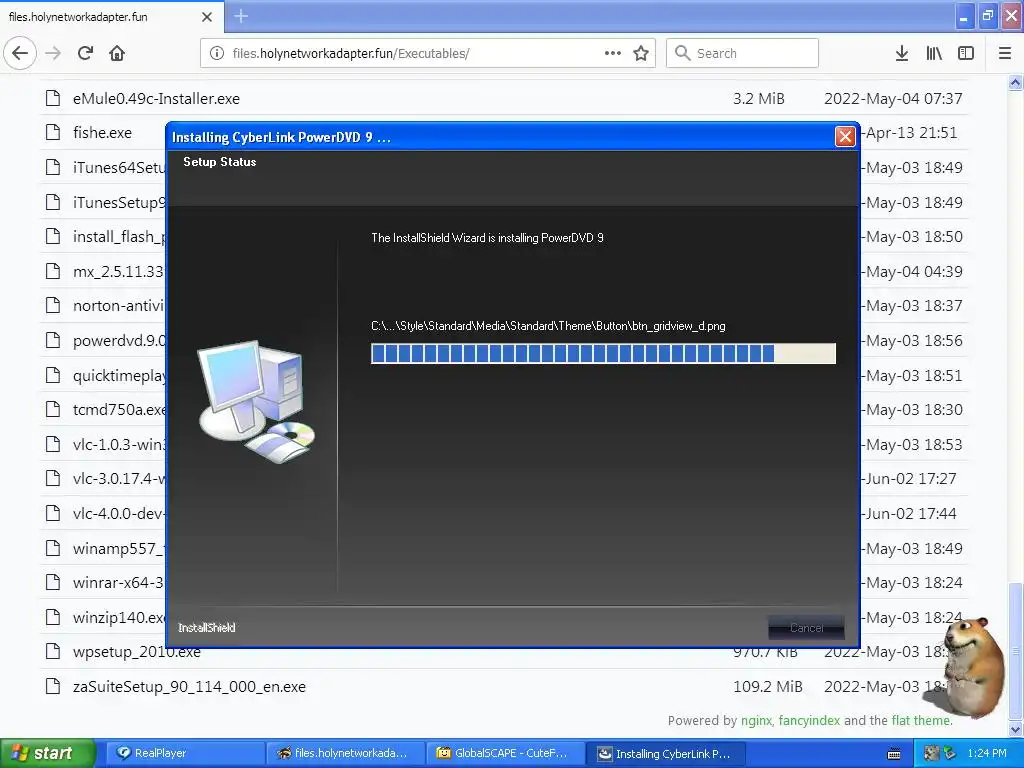Click the page scrollbar down arrow
The image size is (1024, 768).
point(1015,729)
